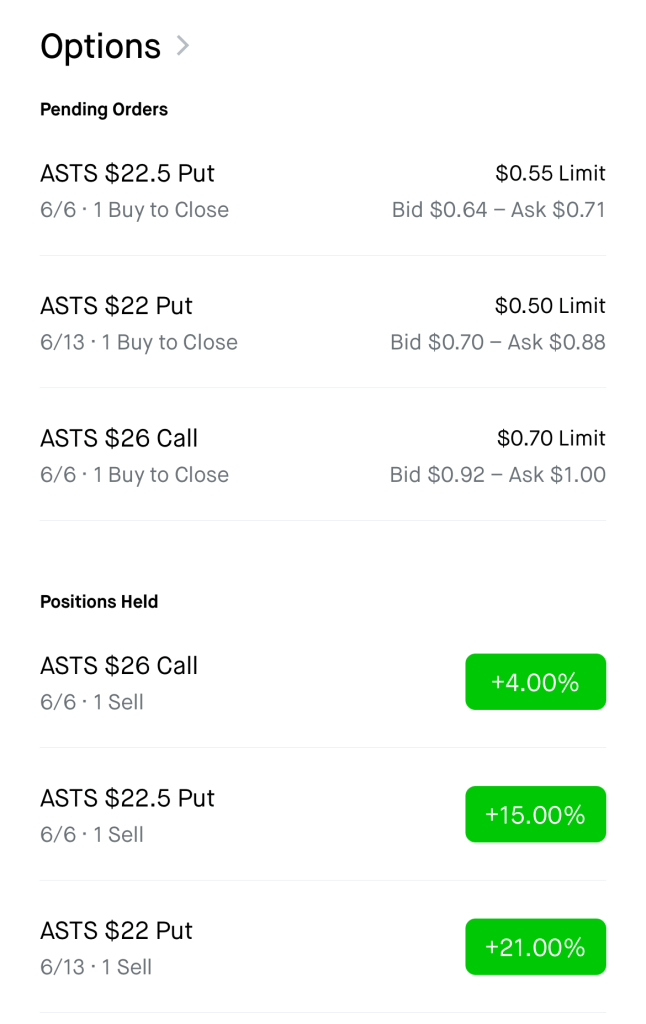Open the Options heading title
The image size is (646, 1024).
pos(100,46)
